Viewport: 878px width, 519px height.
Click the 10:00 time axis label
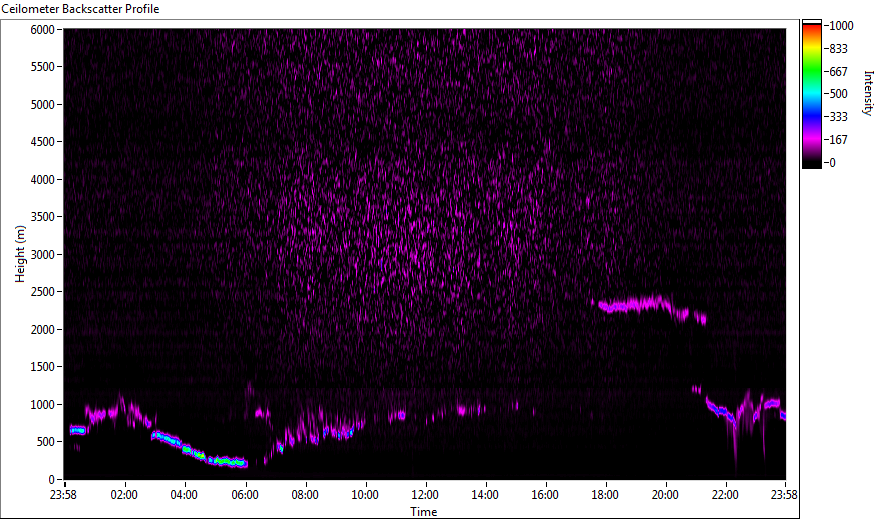(365, 495)
